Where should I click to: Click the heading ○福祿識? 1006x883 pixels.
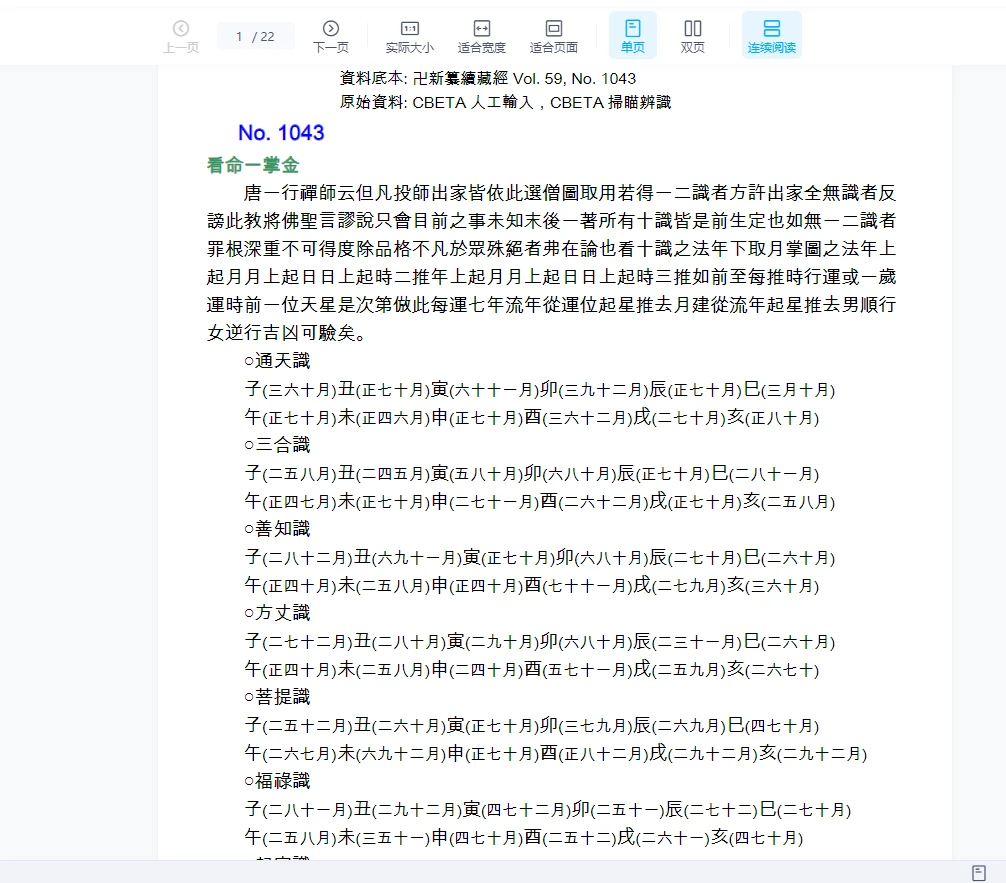click(277, 781)
